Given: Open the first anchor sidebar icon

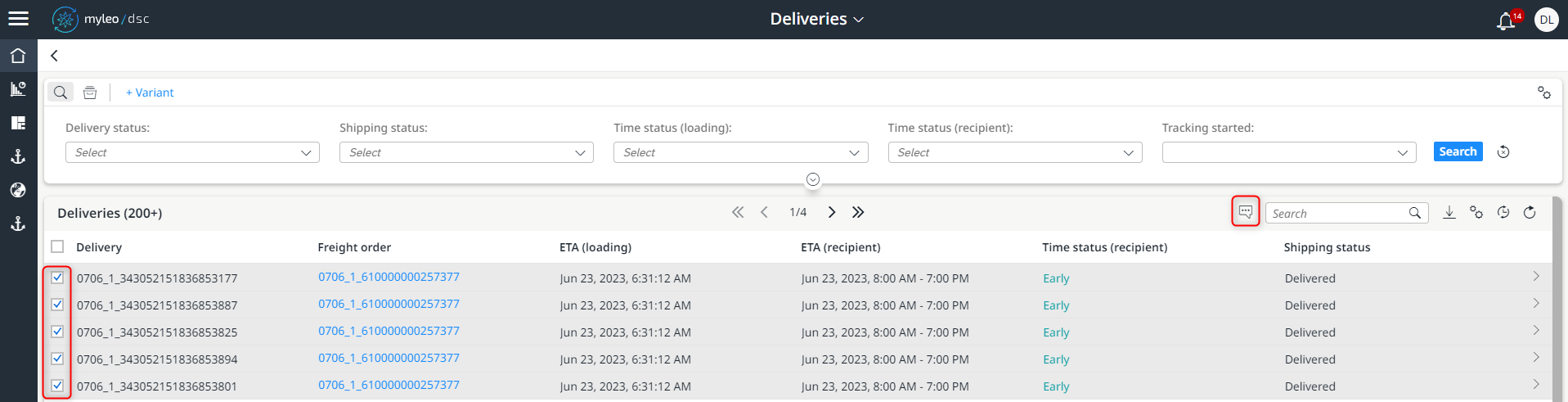Looking at the screenshot, I should tap(18, 156).
